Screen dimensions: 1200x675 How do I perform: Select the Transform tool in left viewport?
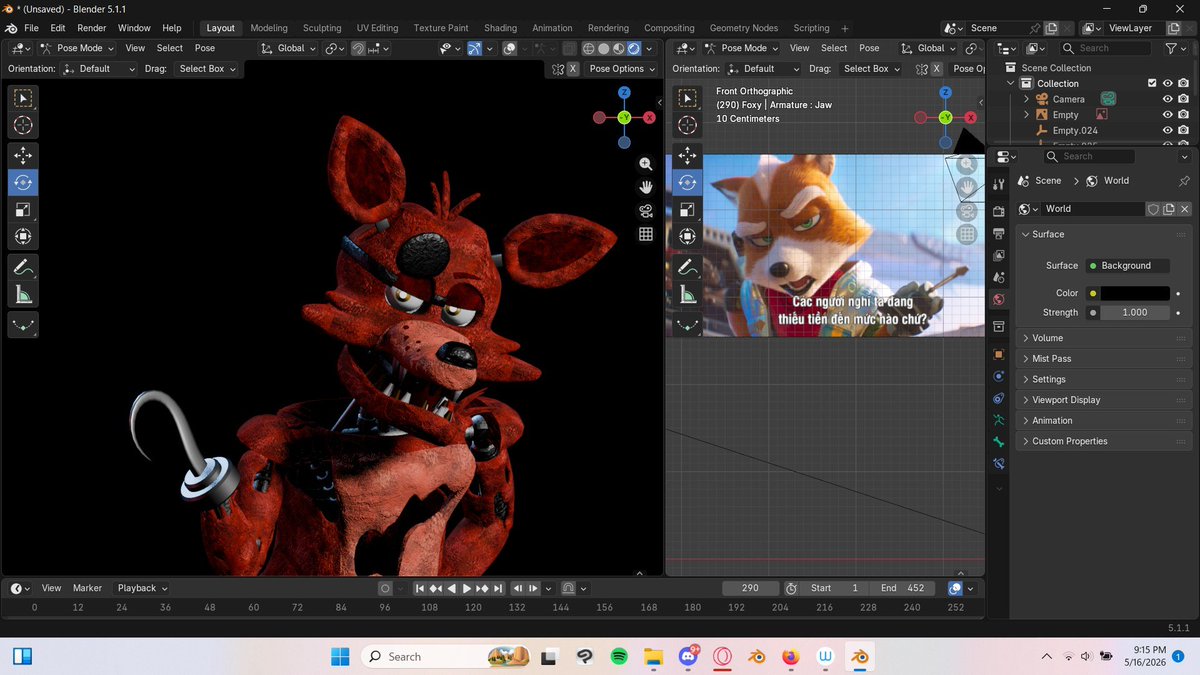pyautogui.click(x=23, y=237)
